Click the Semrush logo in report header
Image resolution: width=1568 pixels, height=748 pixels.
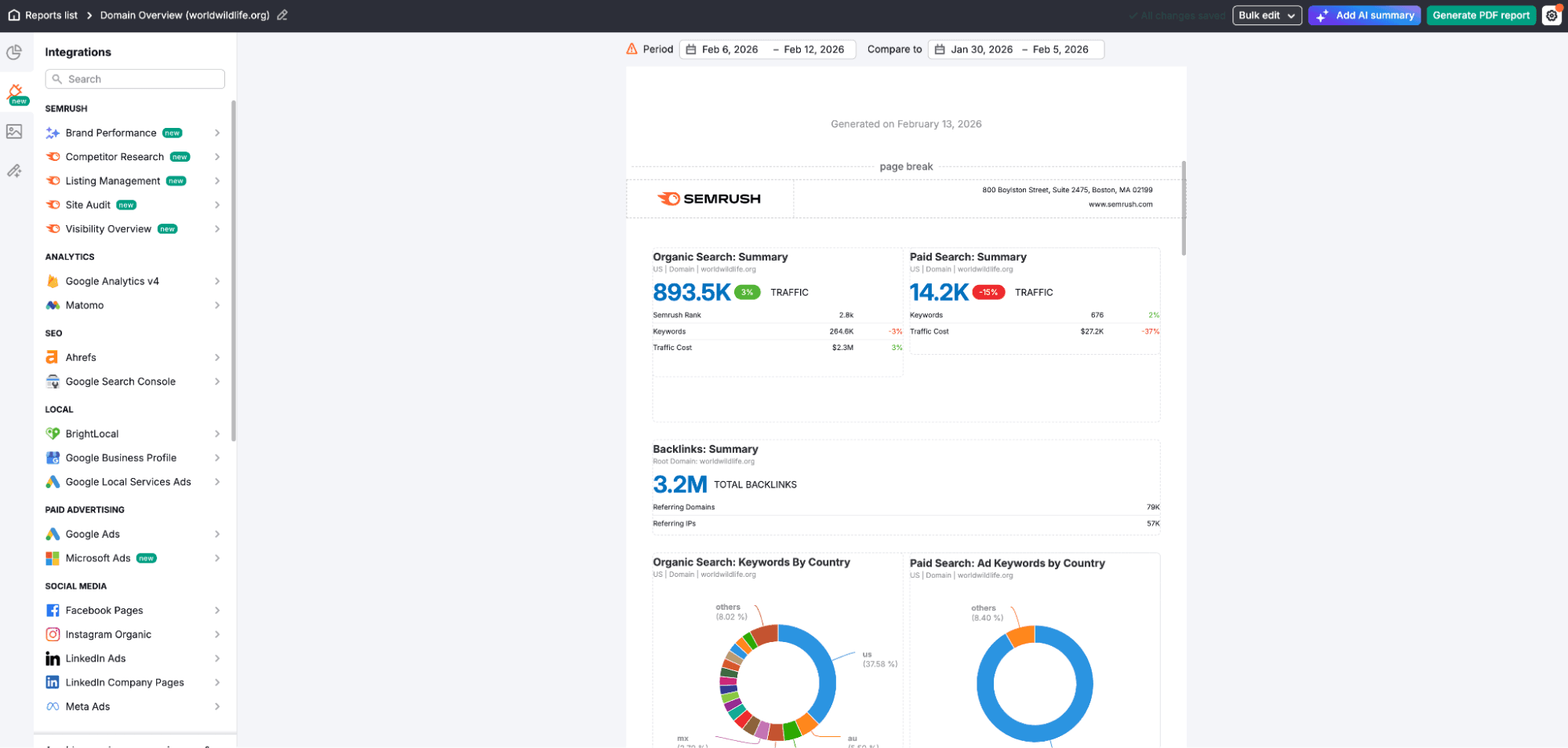click(709, 199)
